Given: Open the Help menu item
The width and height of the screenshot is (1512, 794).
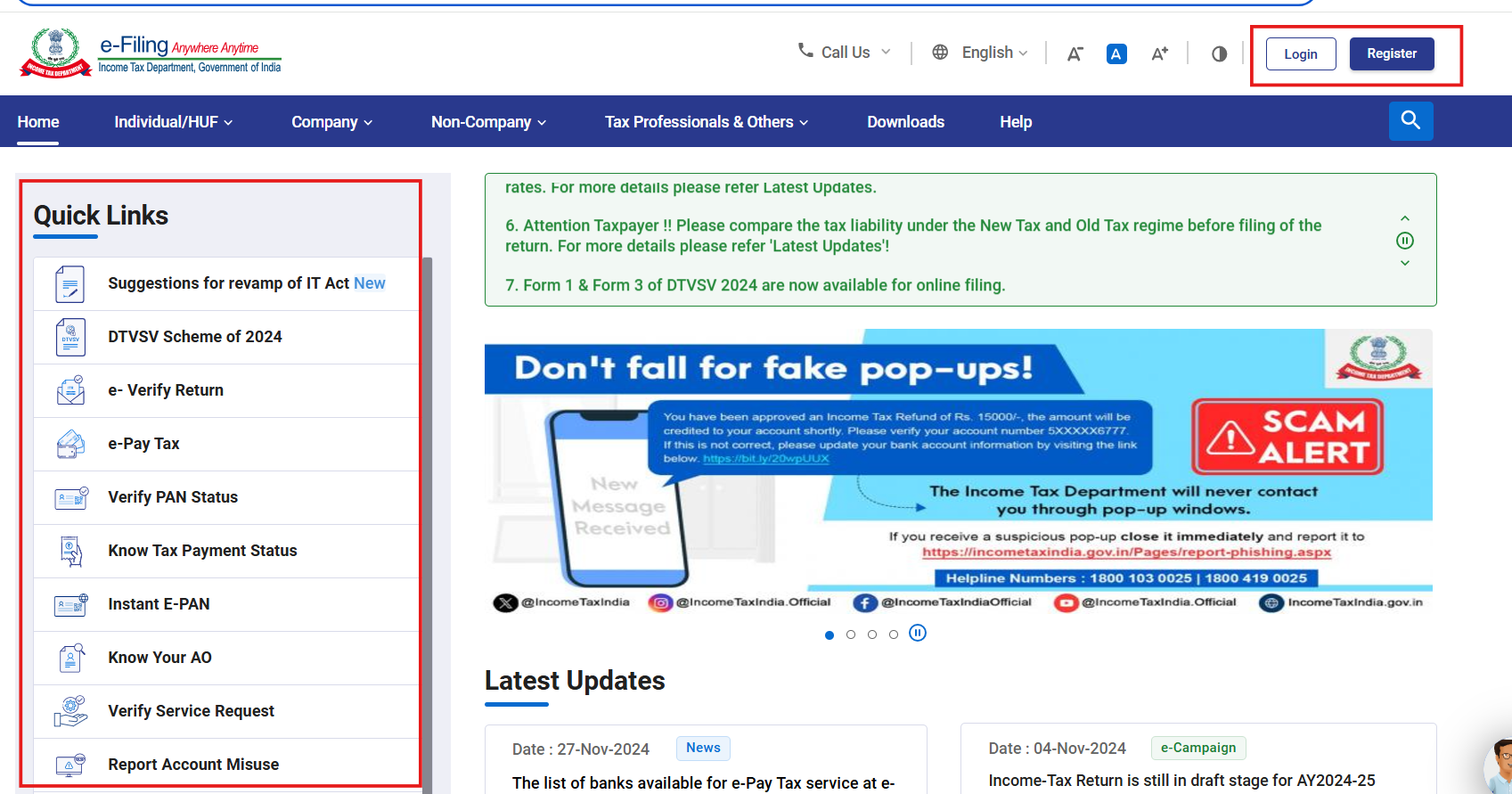Looking at the screenshot, I should pyautogui.click(x=1016, y=122).
